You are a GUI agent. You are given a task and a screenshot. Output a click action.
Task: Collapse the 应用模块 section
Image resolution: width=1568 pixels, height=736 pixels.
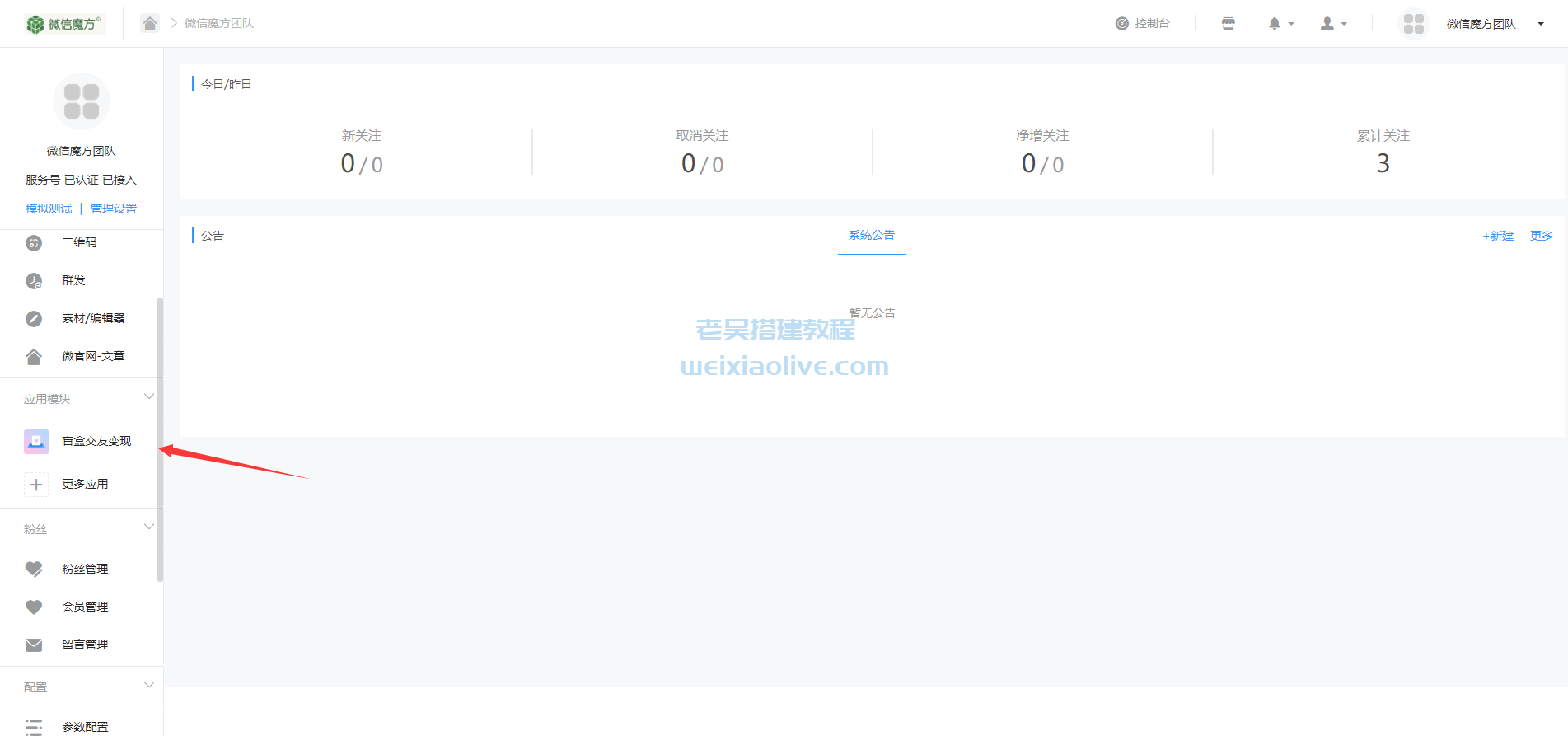(x=149, y=397)
